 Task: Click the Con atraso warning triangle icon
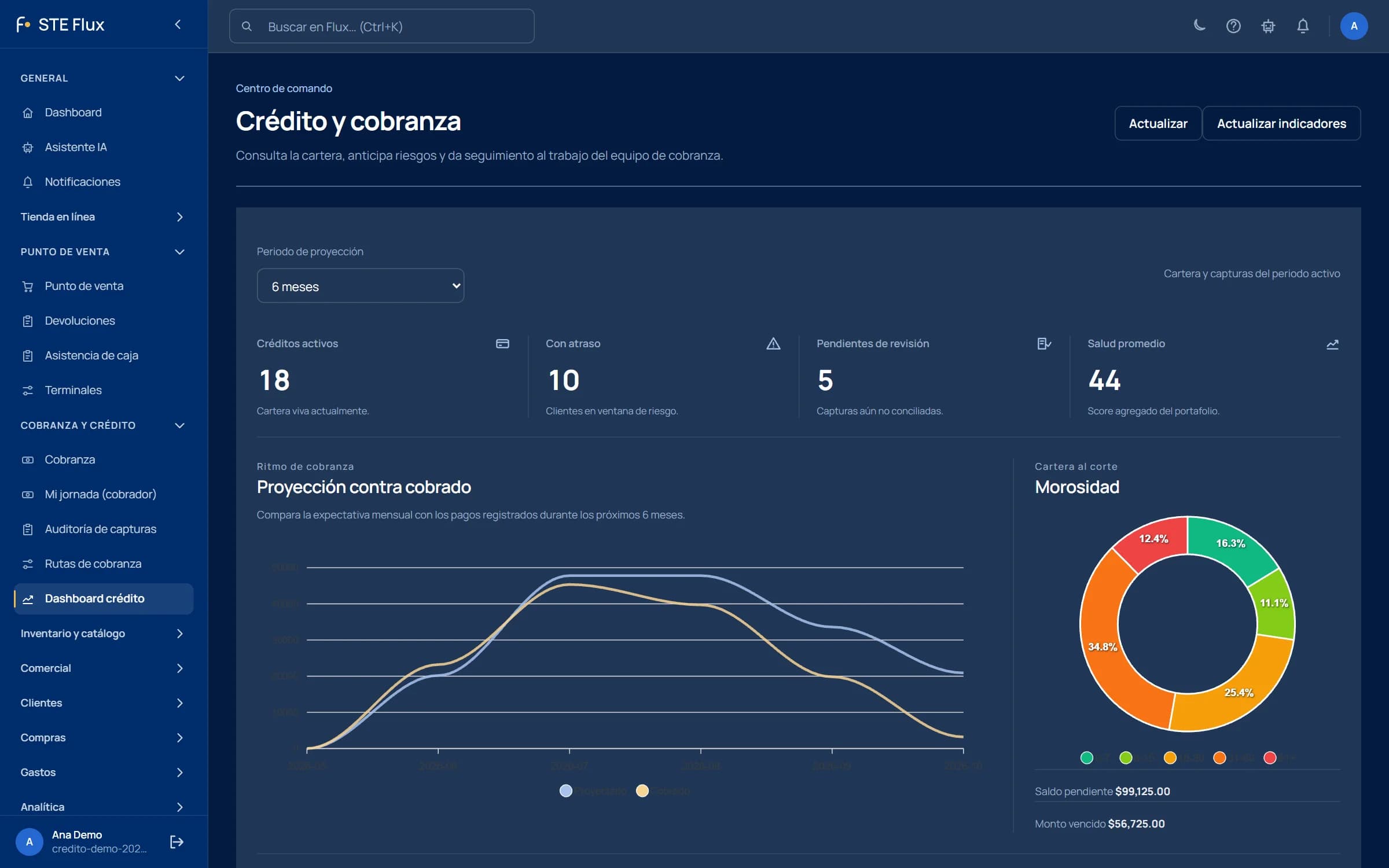(x=773, y=344)
